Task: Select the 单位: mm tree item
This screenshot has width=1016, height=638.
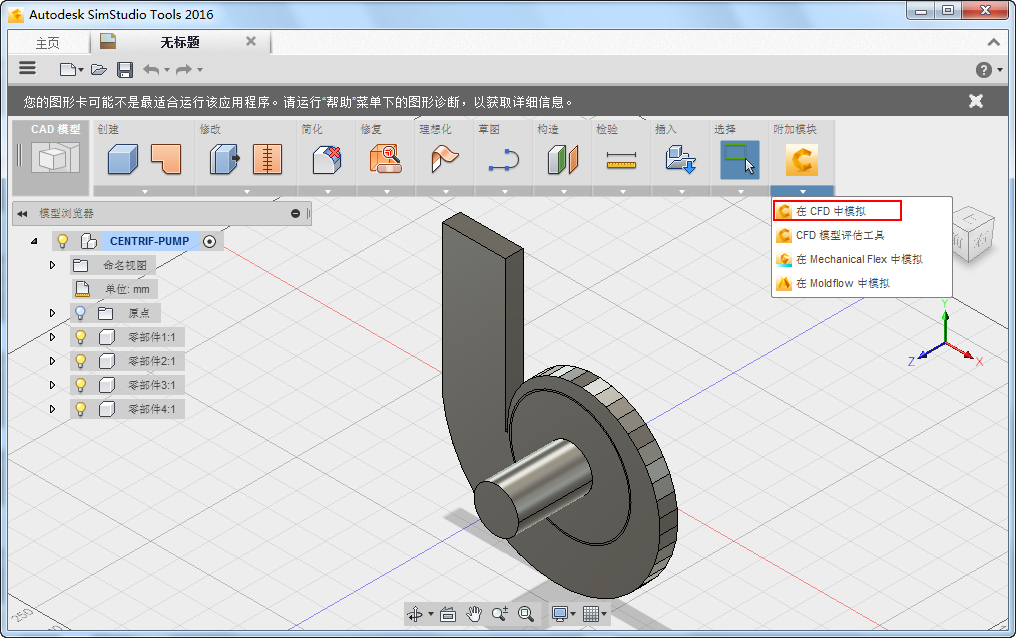Action: point(115,289)
